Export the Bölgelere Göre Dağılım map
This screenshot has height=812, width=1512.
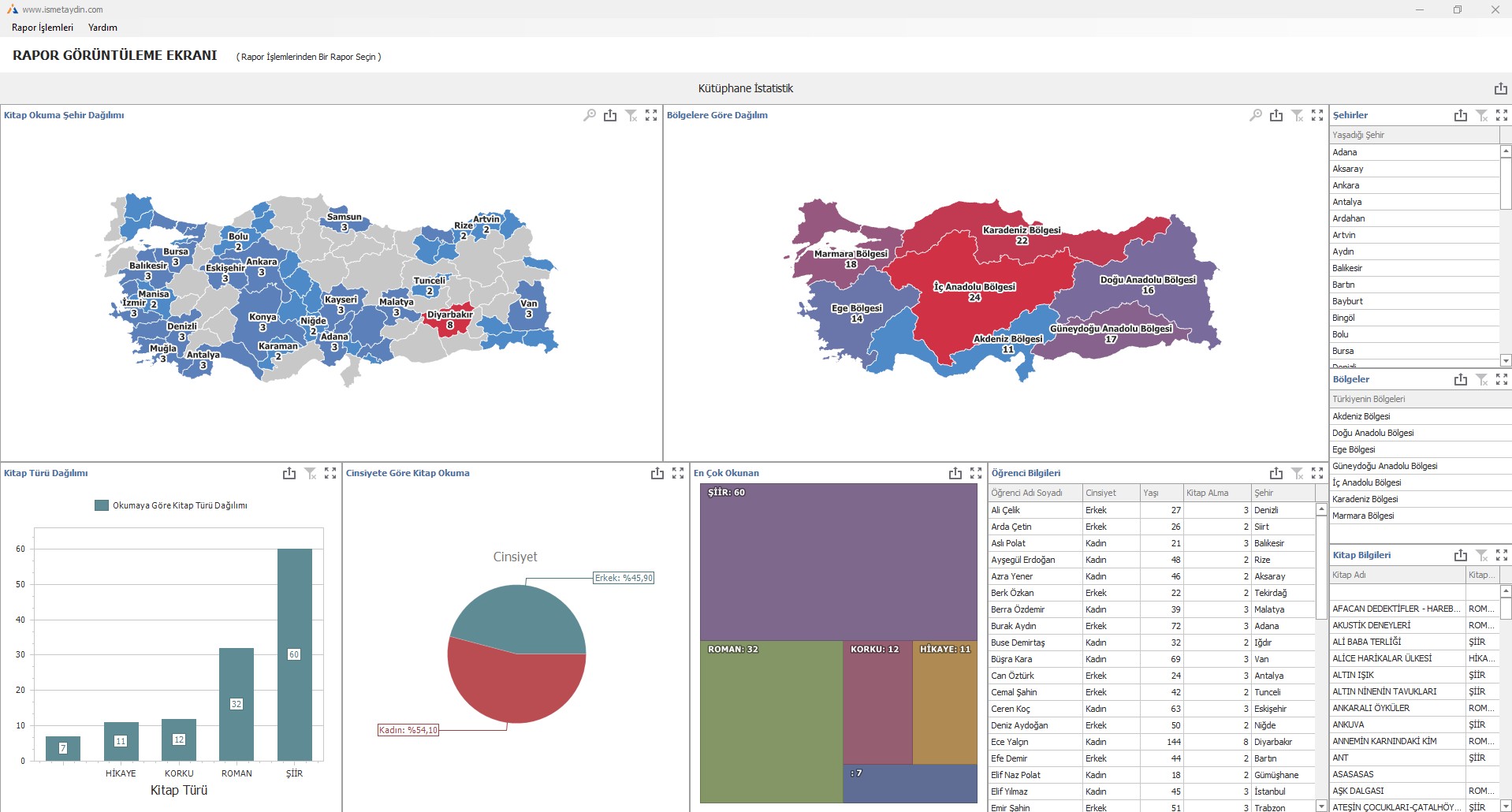pyautogui.click(x=1276, y=116)
